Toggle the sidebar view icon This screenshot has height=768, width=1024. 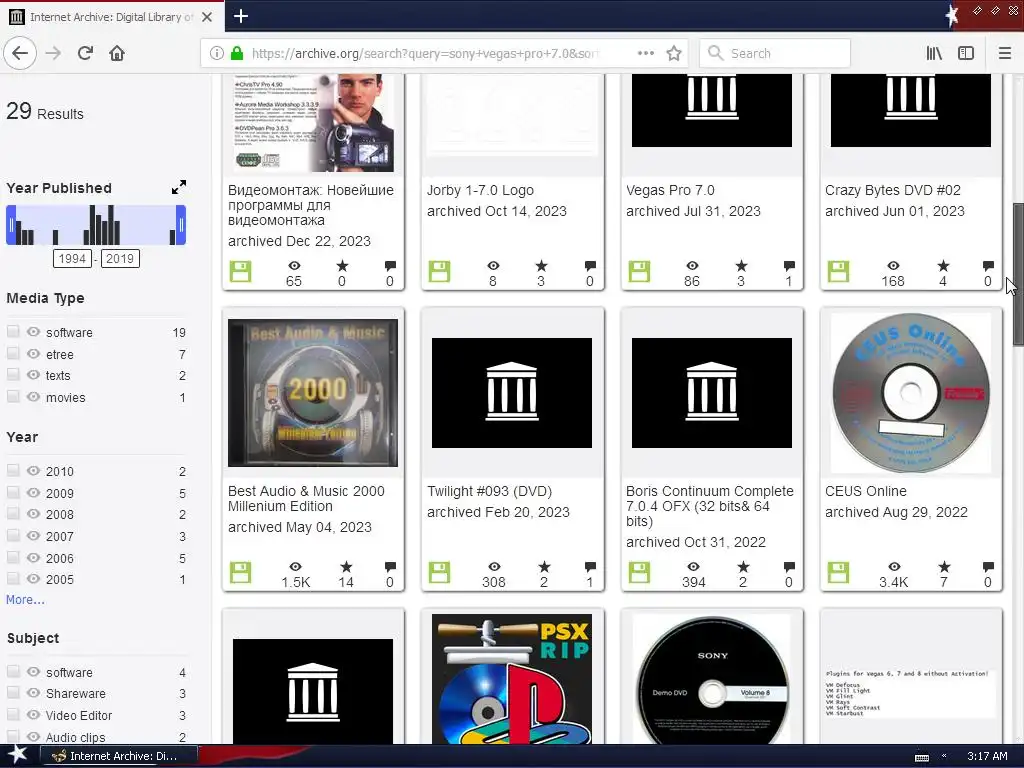click(x=966, y=53)
